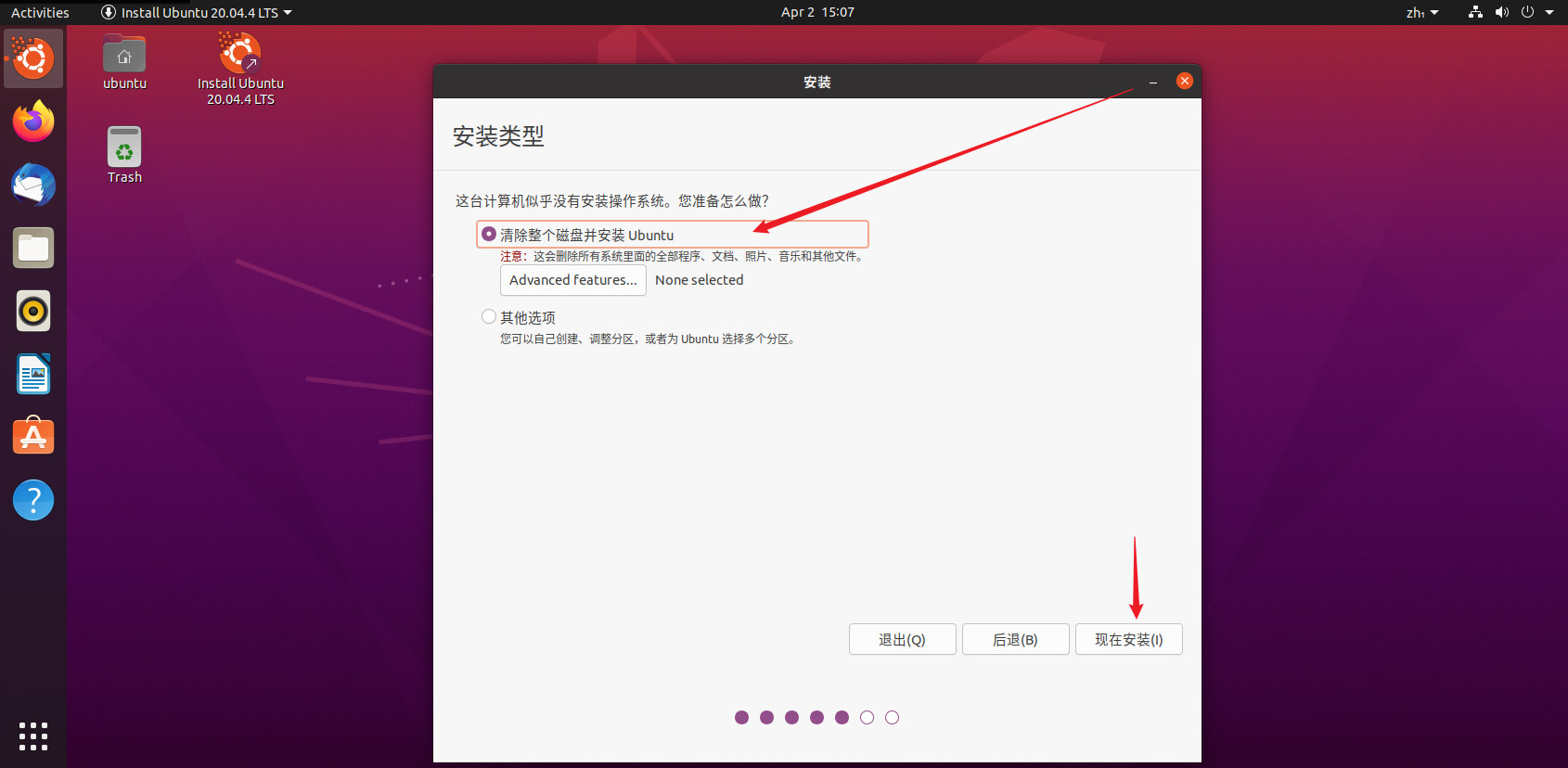The height and width of the screenshot is (768, 1568).
Task: Open the Activities overview
Action: pos(40,12)
